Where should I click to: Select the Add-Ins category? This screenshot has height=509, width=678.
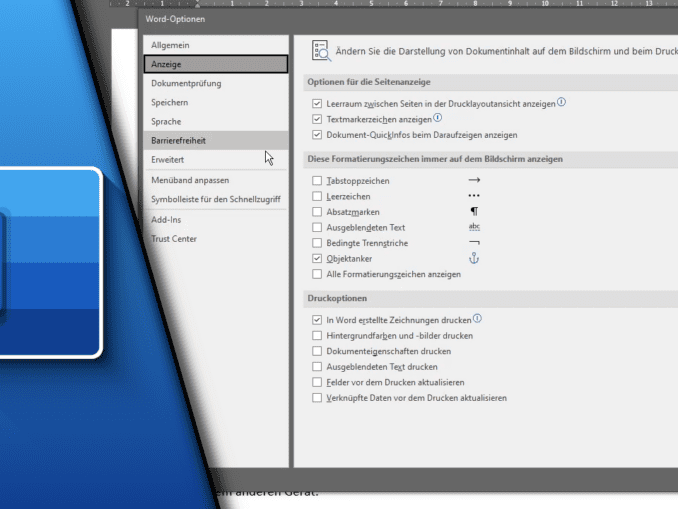[x=215, y=219]
